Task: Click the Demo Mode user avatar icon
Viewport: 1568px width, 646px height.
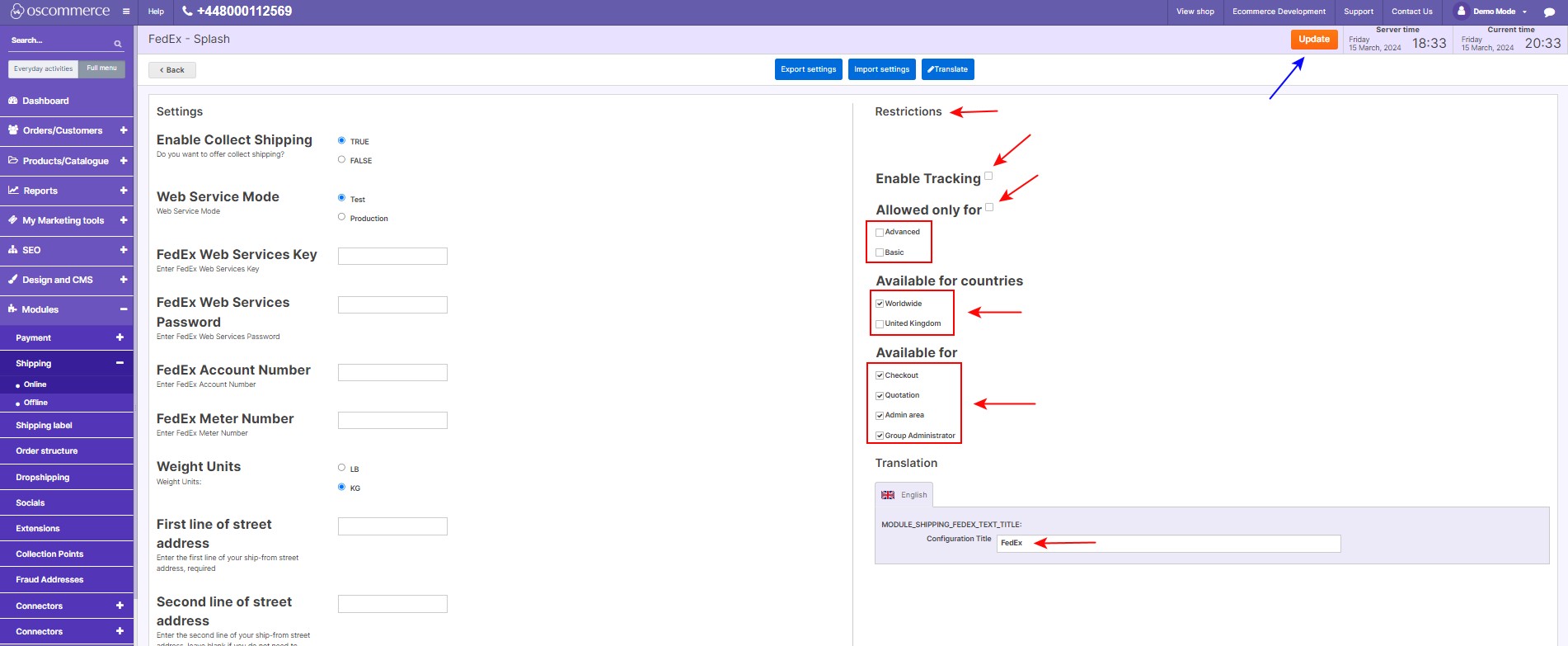Action: (x=1461, y=12)
